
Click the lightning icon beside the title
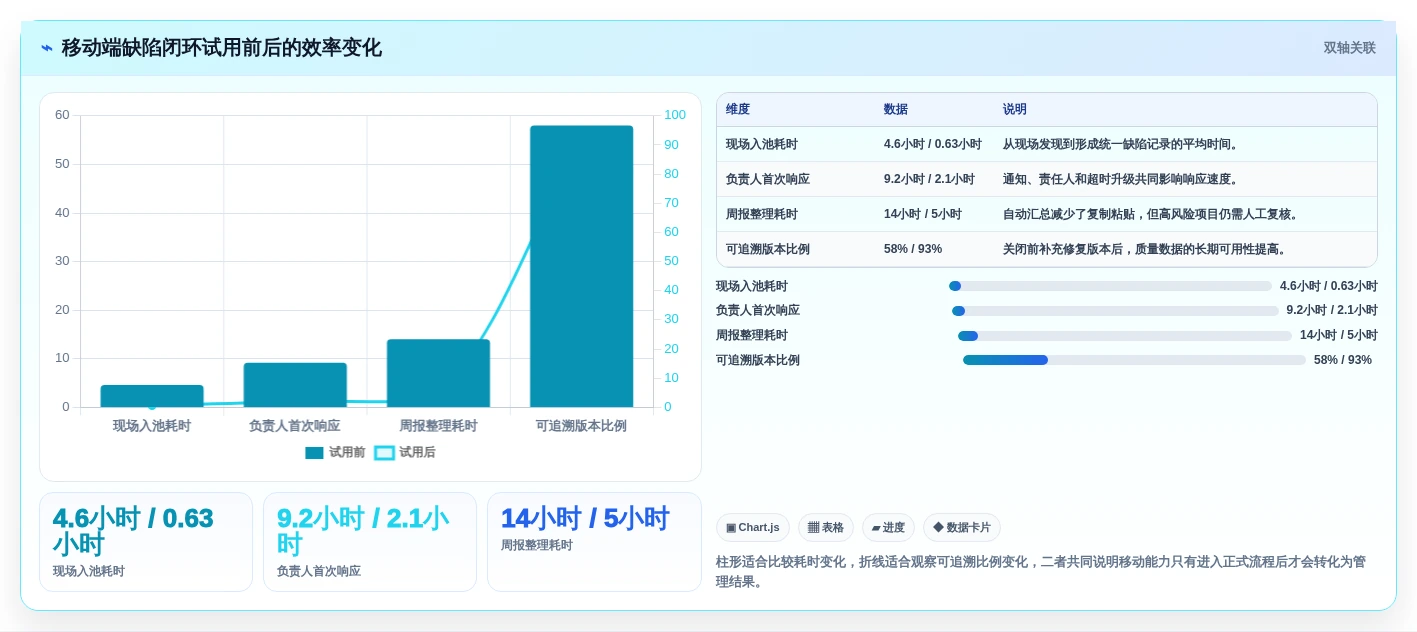click(x=47, y=48)
